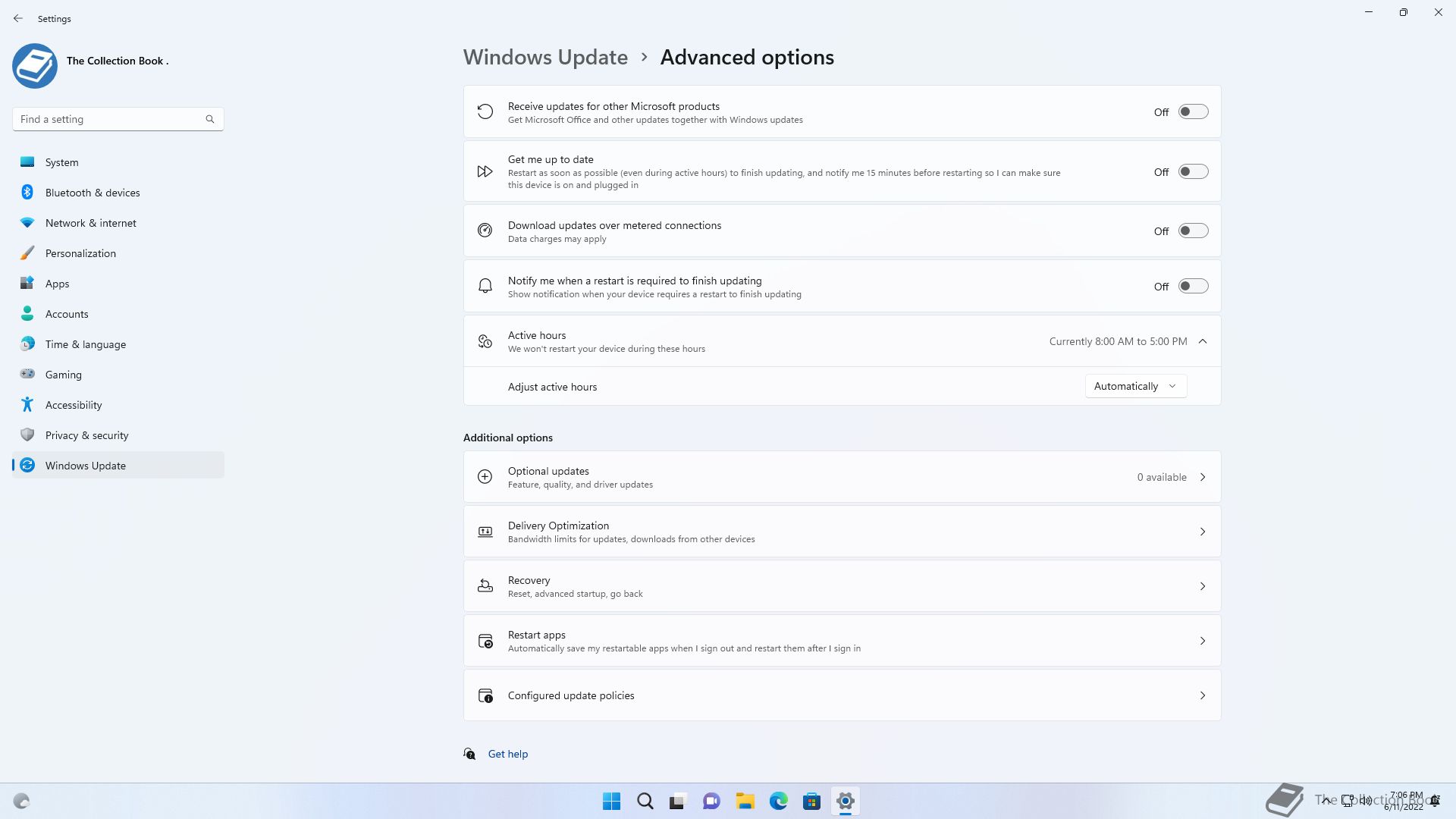This screenshot has height=819, width=1456.
Task: Go to Bluetooth & devices category
Action: click(x=118, y=193)
